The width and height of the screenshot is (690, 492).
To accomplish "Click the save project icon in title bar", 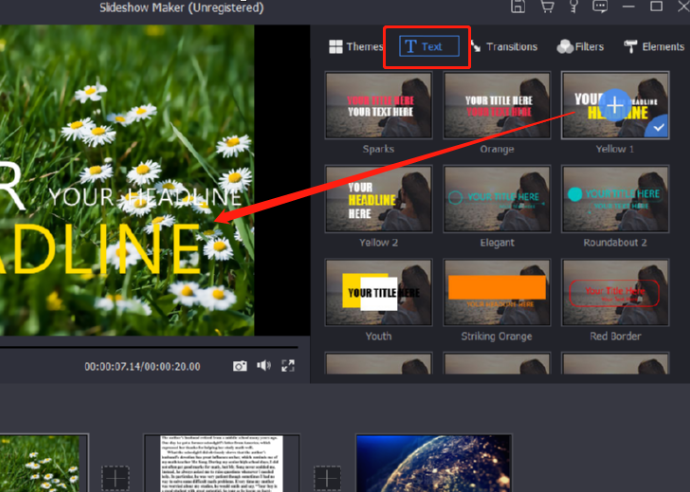I will pyautogui.click(x=518, y=6).
